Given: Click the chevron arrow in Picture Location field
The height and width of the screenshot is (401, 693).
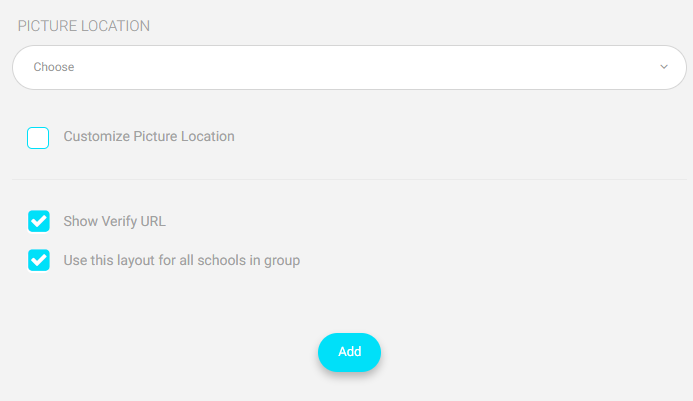Looking at the screenshot, I should point(664,67).
